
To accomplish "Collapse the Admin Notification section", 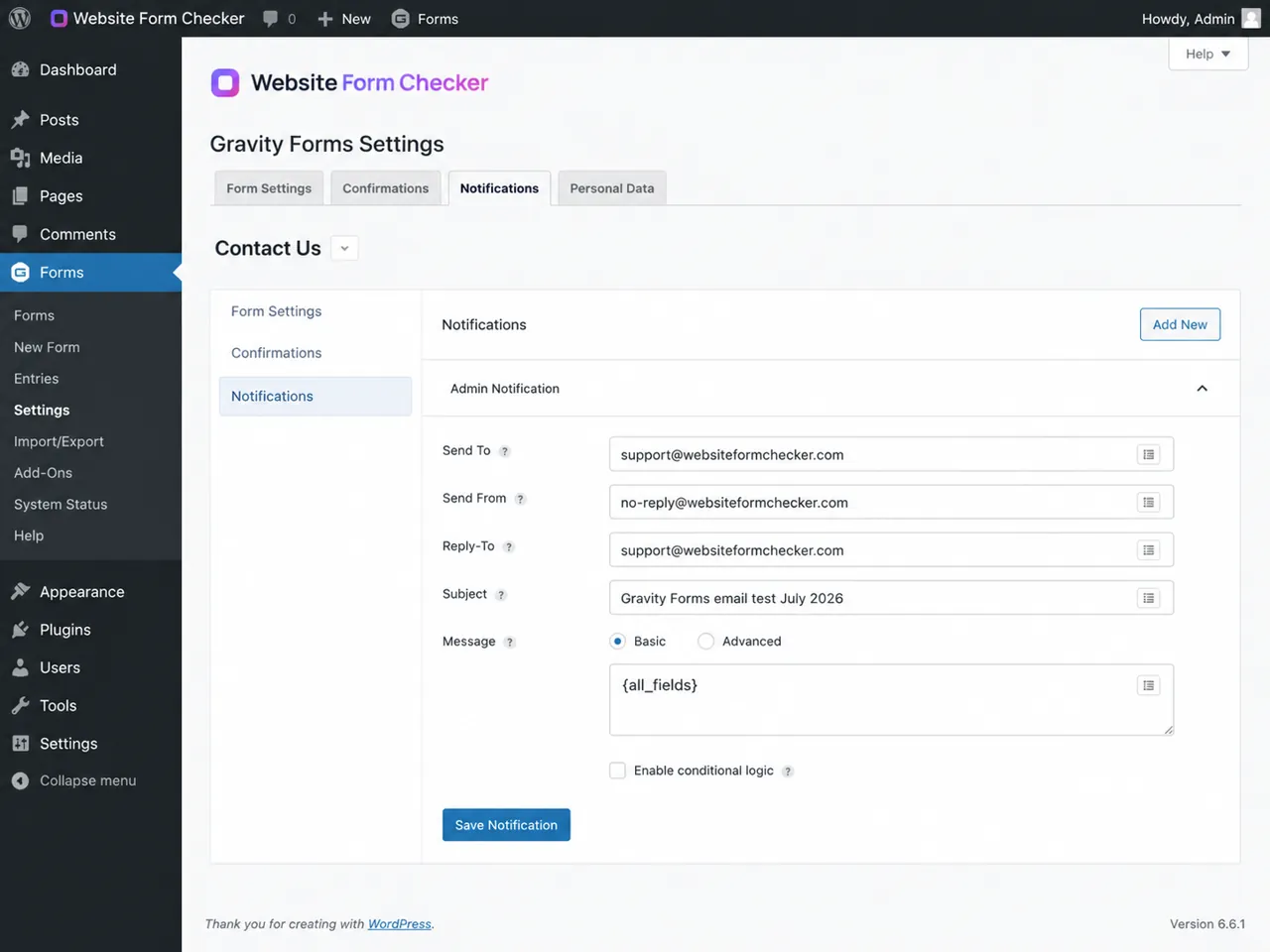I will click(1202, 389).
